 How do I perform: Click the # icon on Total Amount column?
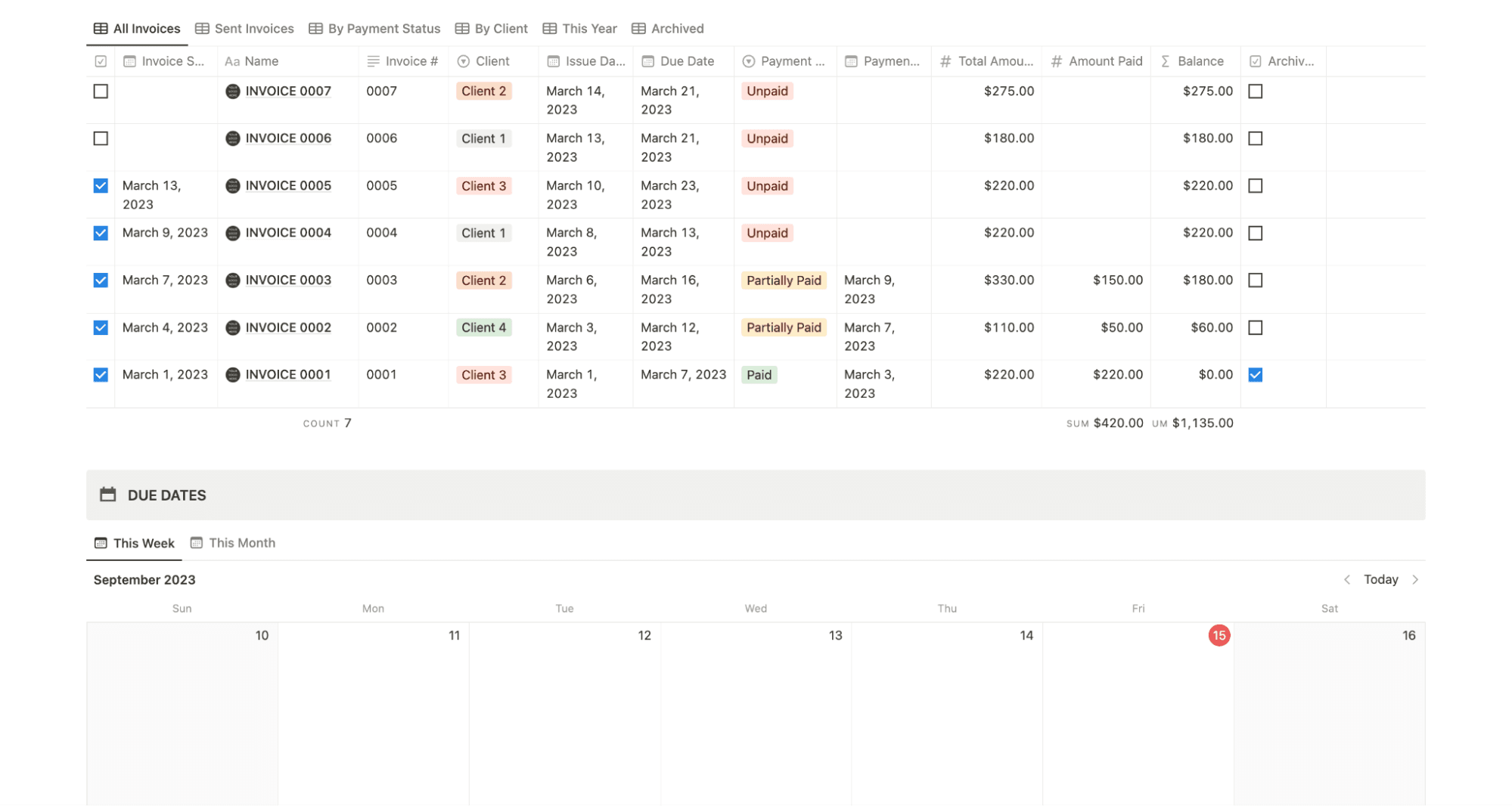tap(945, 61)
